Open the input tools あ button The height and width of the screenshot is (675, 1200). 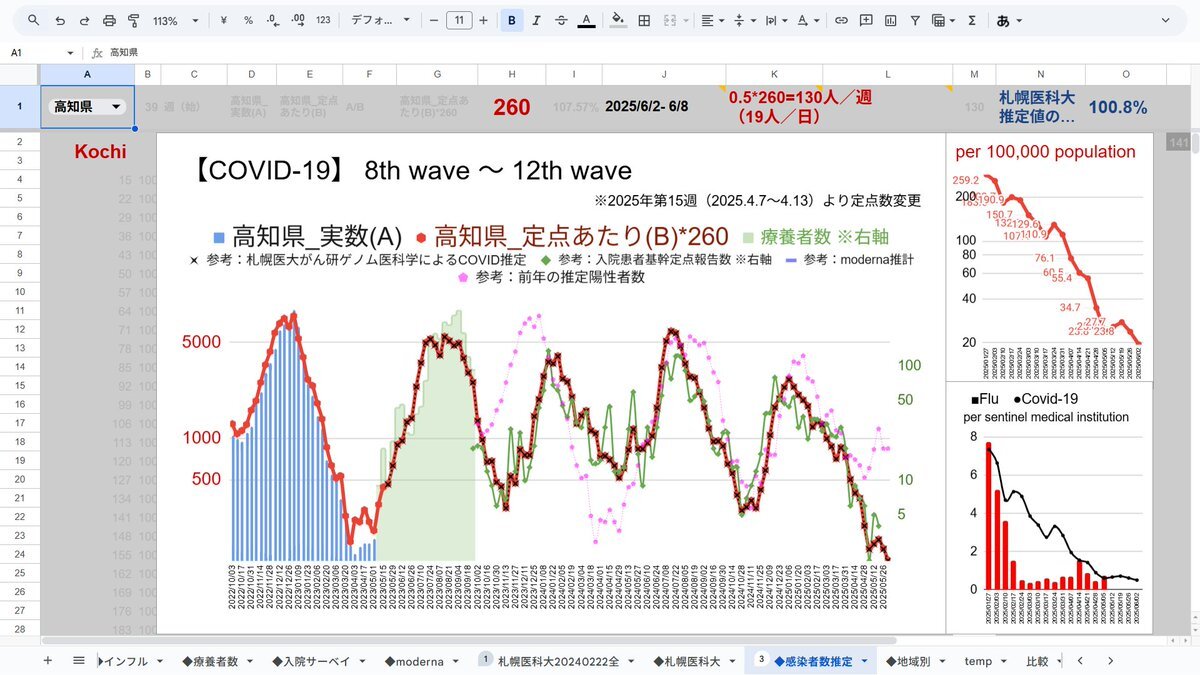(1009, 20)
